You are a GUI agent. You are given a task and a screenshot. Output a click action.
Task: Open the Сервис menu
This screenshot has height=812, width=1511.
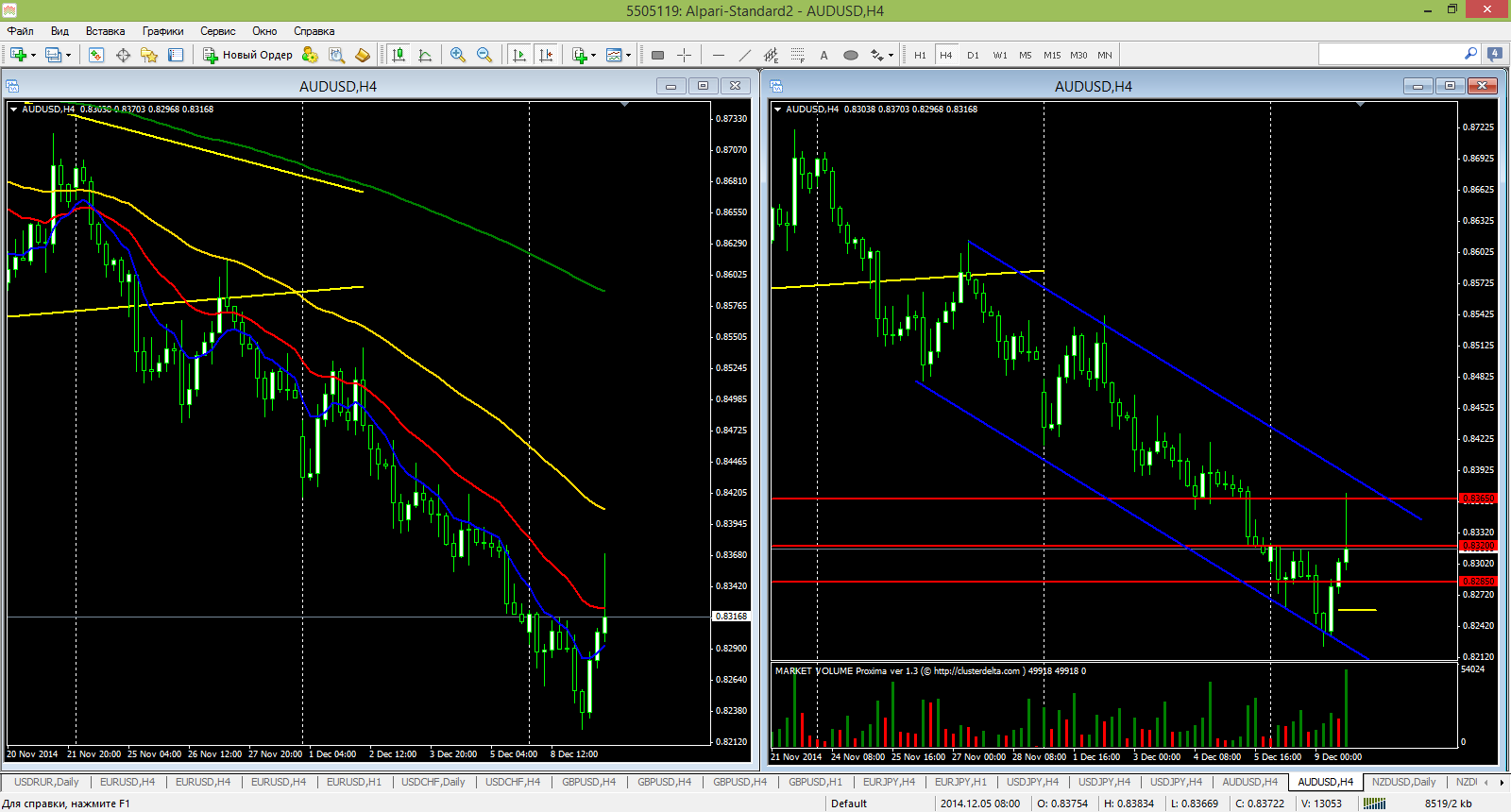point(217,31)
